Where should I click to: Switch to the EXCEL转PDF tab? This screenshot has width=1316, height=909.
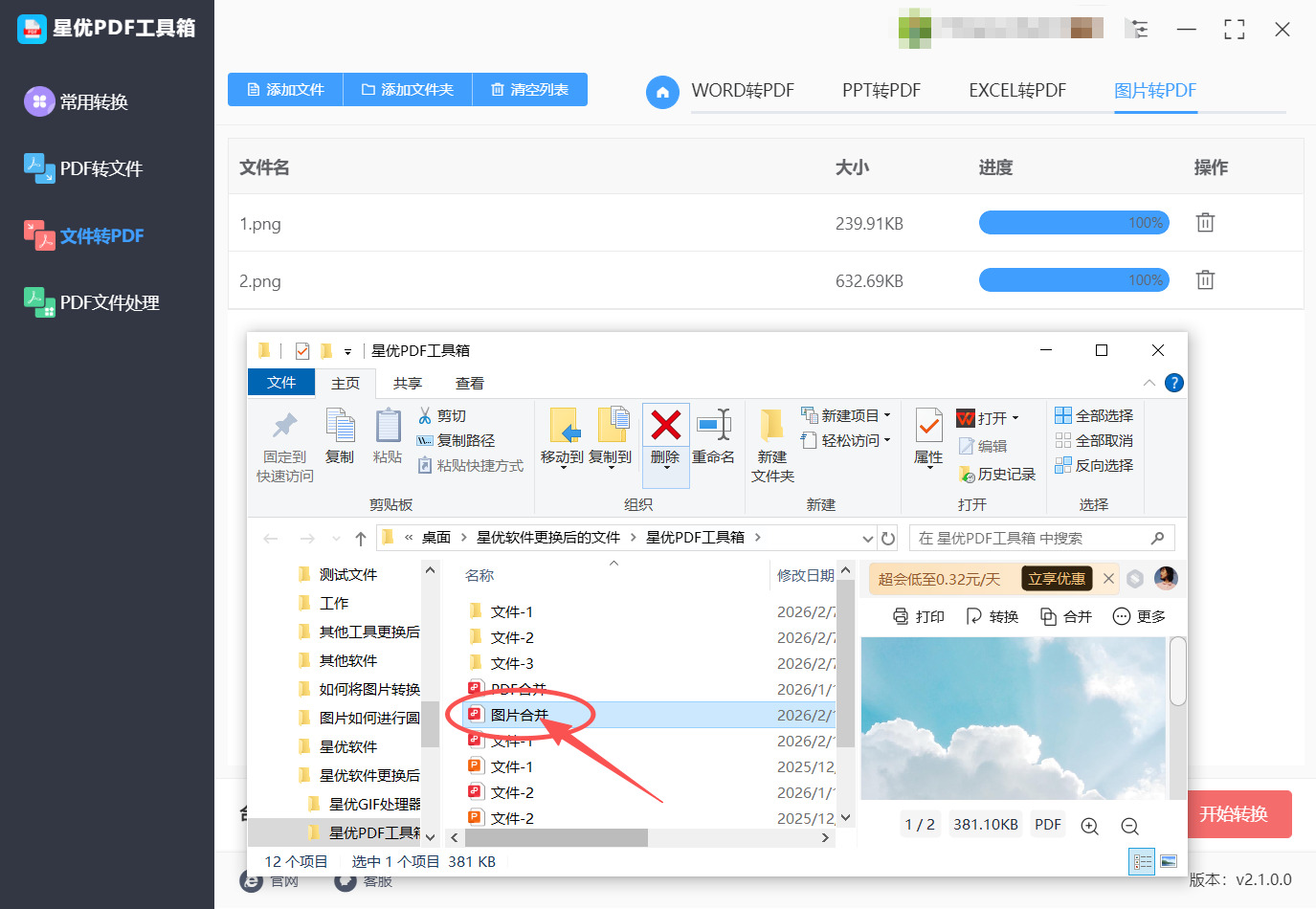pyautogui.click(x=1017, y=91)
